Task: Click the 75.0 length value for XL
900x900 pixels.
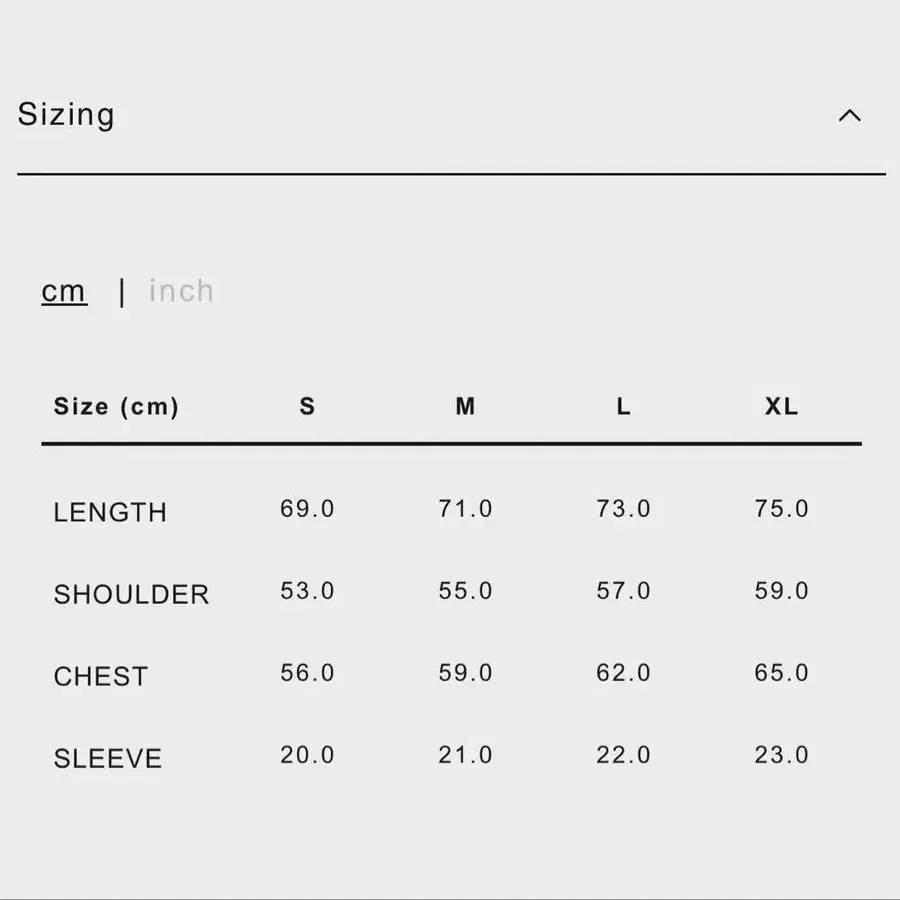Action: [781, 509]
